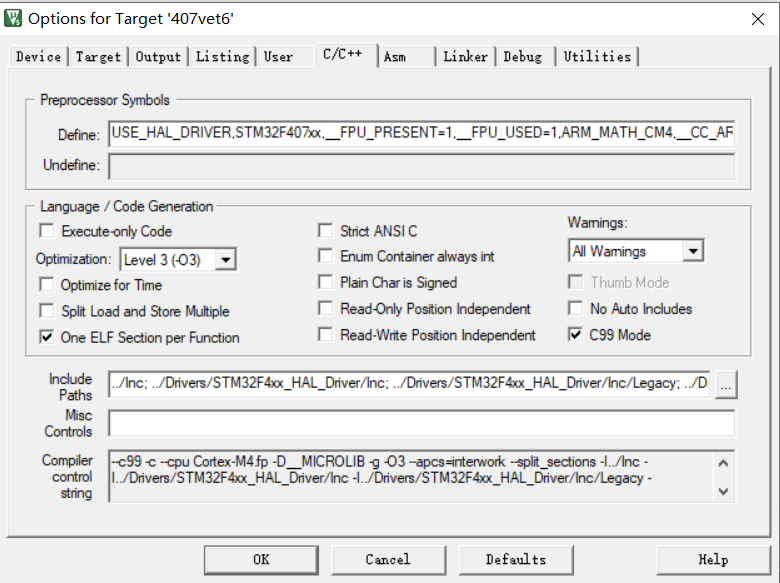
Task: Click the Include Paths field
Action: coord(409,384)
